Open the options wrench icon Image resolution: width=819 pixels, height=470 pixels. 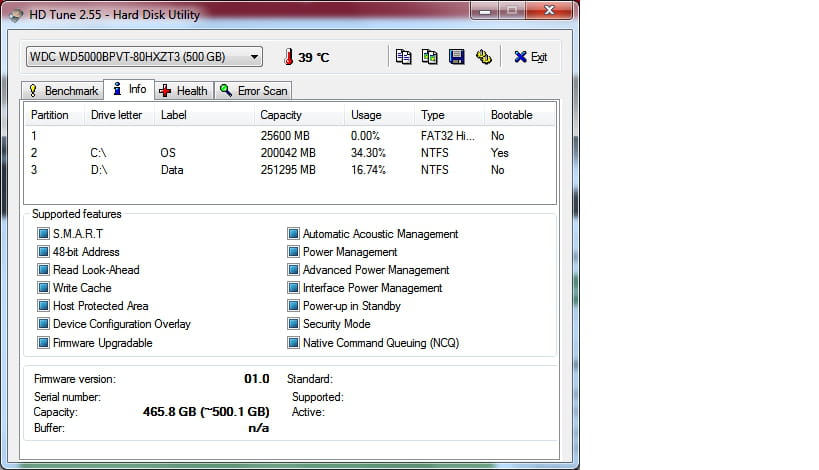(484, 56)
